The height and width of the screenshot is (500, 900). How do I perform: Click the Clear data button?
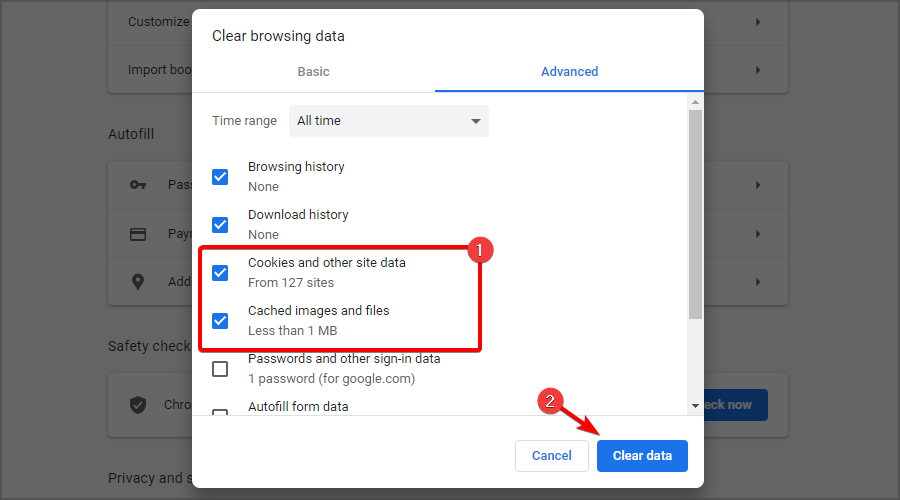pyautogui.click(x=642, y=456)
